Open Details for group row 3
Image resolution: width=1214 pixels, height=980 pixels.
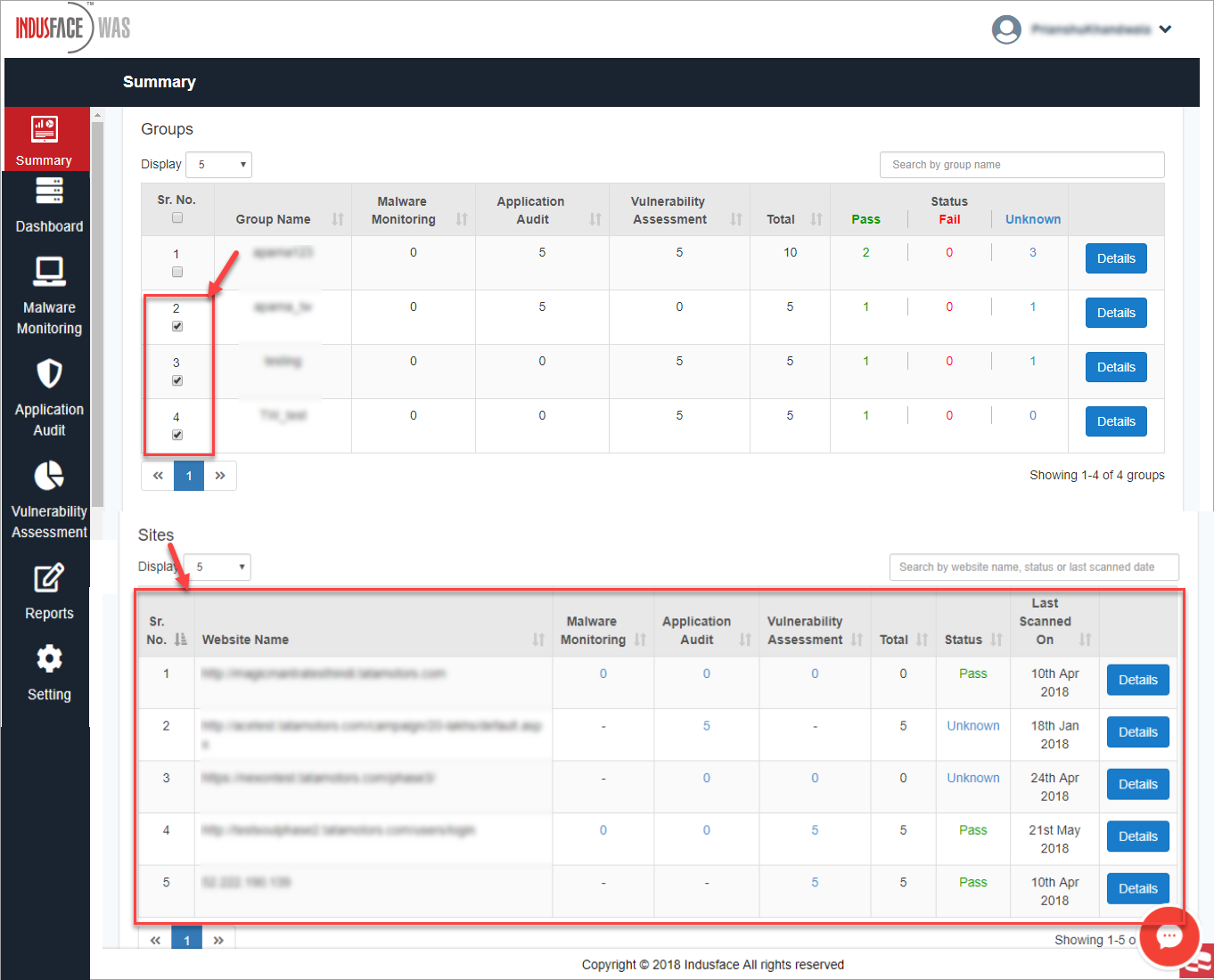[x=1116, y=367]
